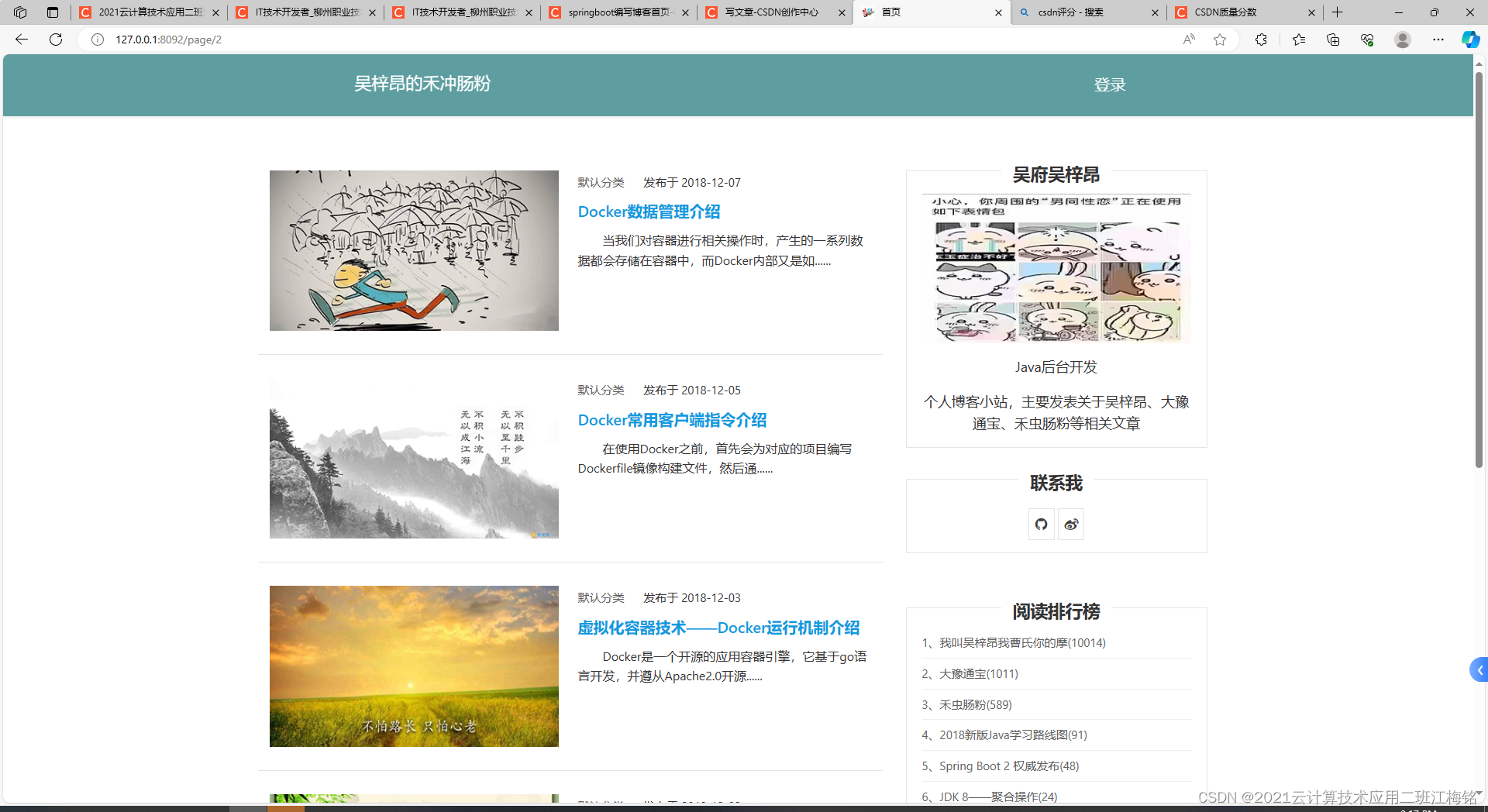Click the 联系我 heading
Viewport: 1488px width, 812px height.
1056,483
